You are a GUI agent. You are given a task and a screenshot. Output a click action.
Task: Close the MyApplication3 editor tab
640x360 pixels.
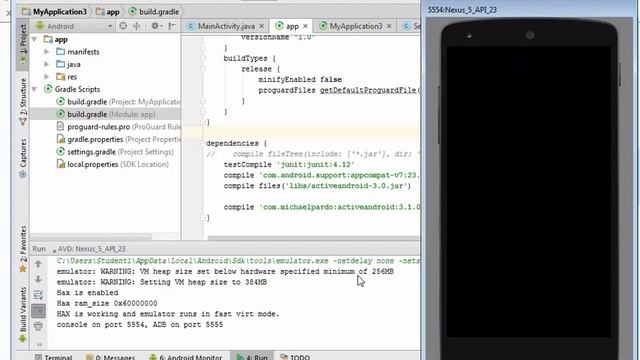389,26
